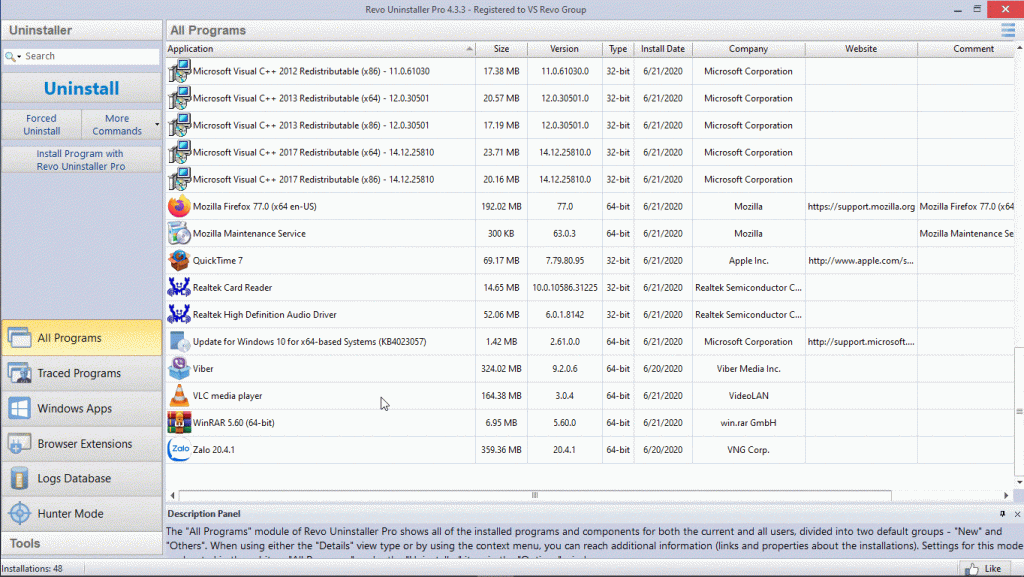Click the vertical scrollbar down arrow
1024x577 pixels.
pyautogui.click(x=1019, y=482)
